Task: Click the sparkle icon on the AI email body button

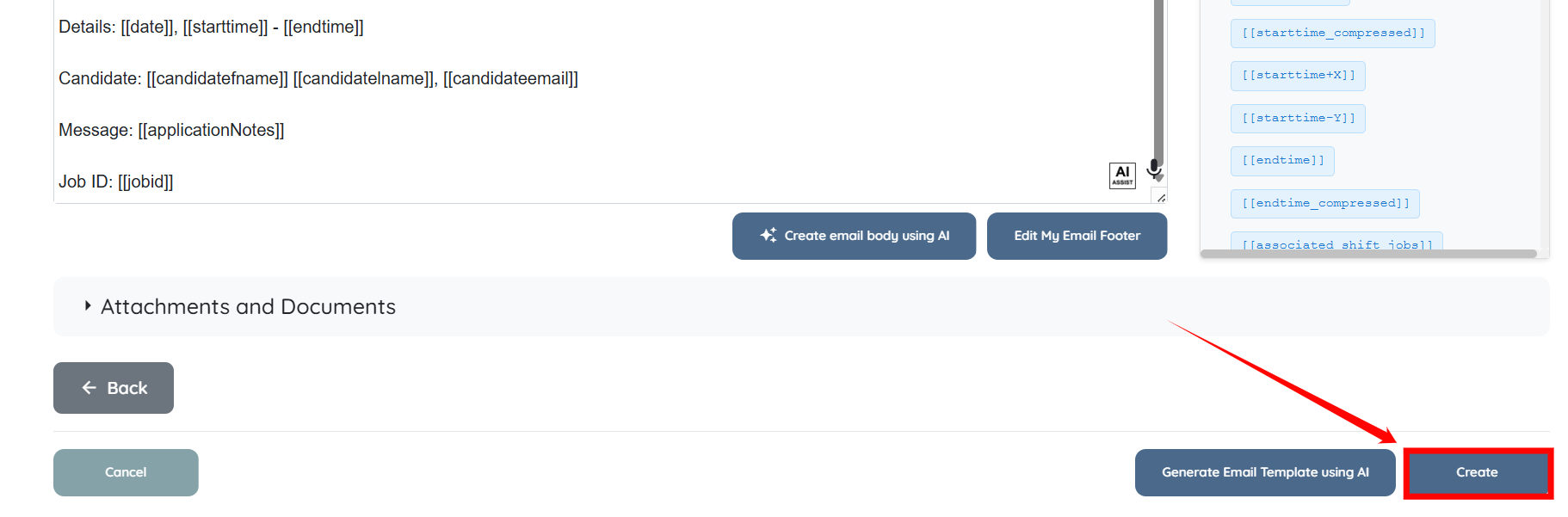Action: (x=769, y=235)
